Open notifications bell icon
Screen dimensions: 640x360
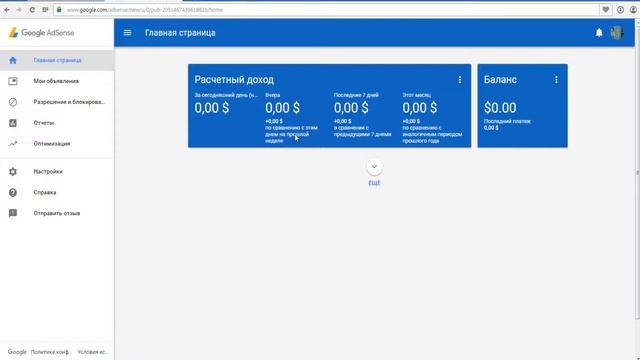[x=599, y=33]
